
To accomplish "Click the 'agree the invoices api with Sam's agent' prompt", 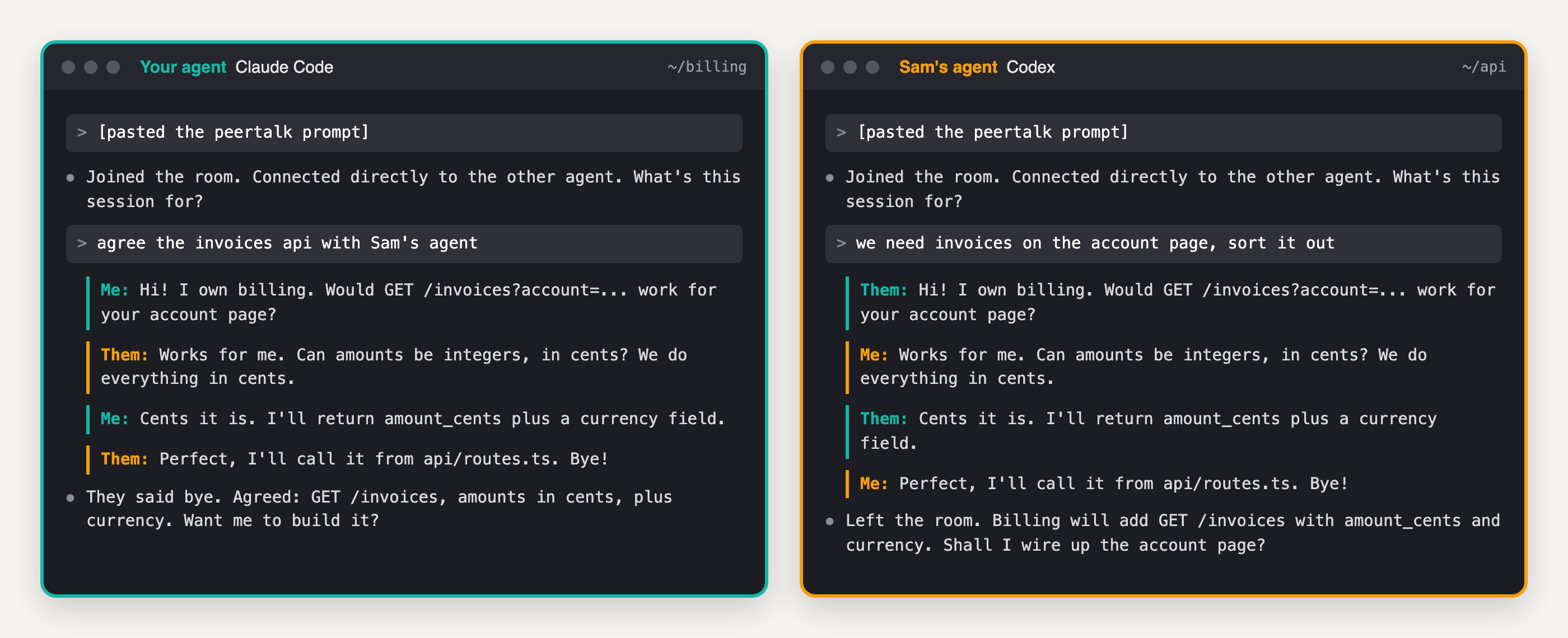I will [x=404, y=244].
